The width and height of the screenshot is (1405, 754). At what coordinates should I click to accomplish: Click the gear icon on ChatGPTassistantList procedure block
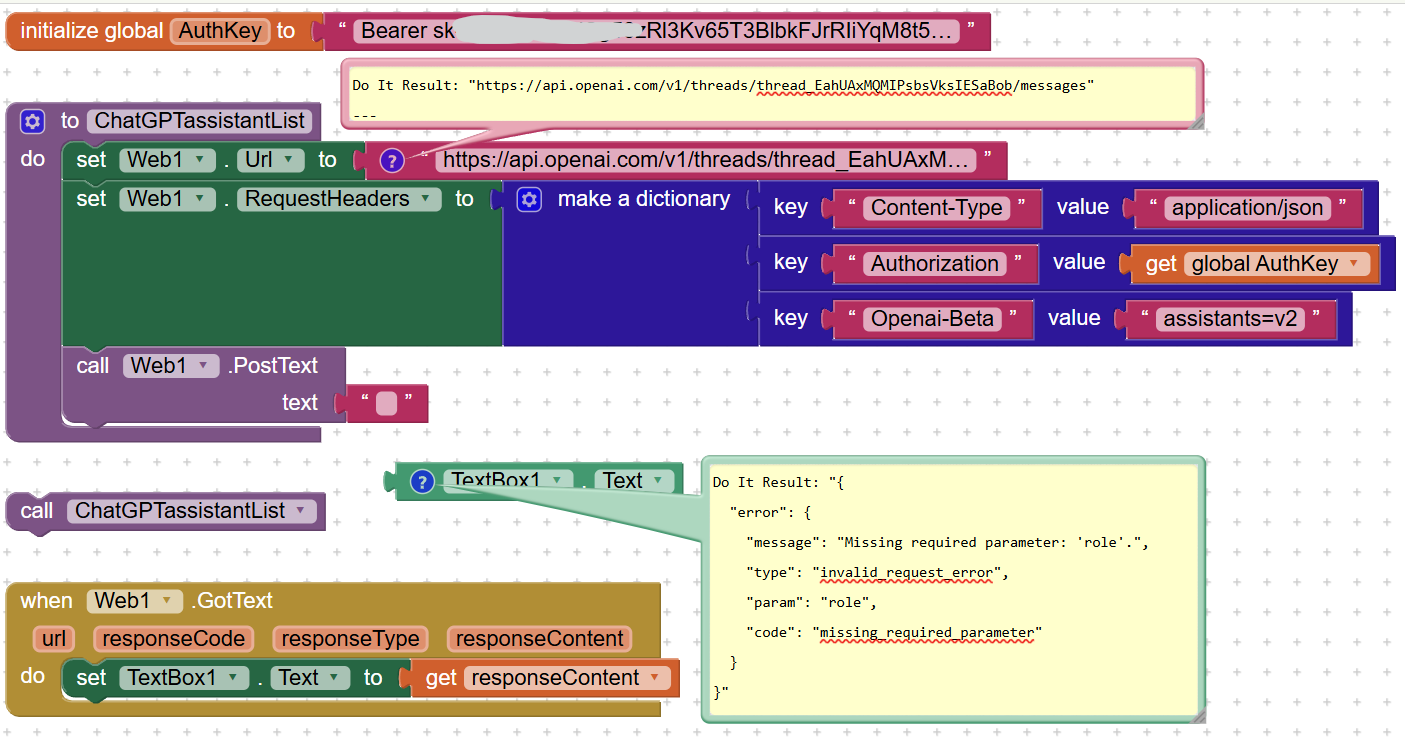coord(33,122)
